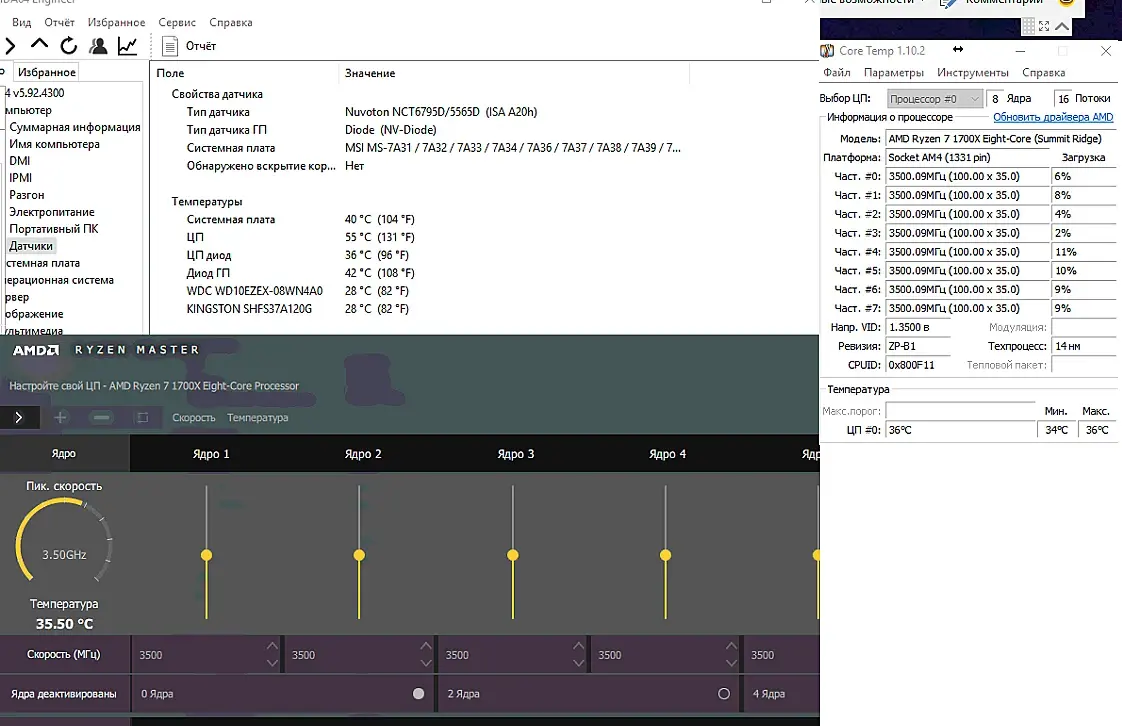Click the KINGSTON SHFS37A120G row
The width and height of the screenshot is (1122, 726).
click(x=298, y=309)
